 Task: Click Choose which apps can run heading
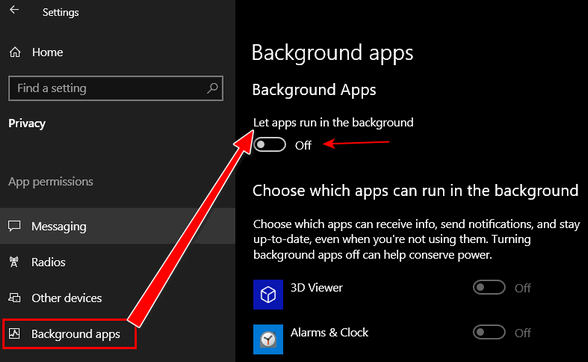point(416,191)
